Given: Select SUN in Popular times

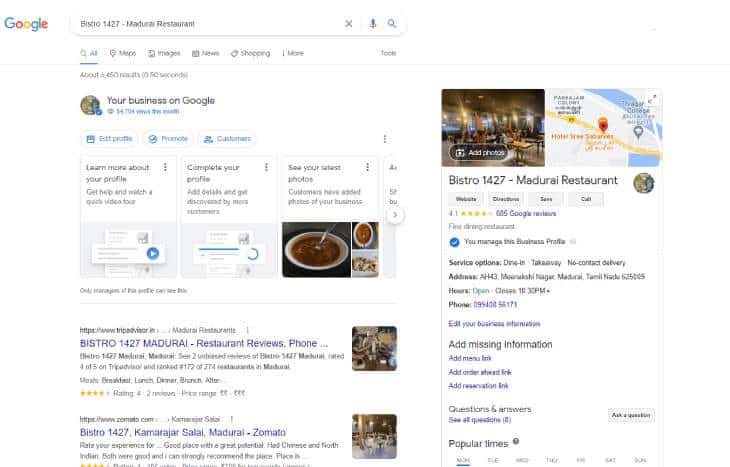Looking at the screenshot, I should (x=640, y=460).
